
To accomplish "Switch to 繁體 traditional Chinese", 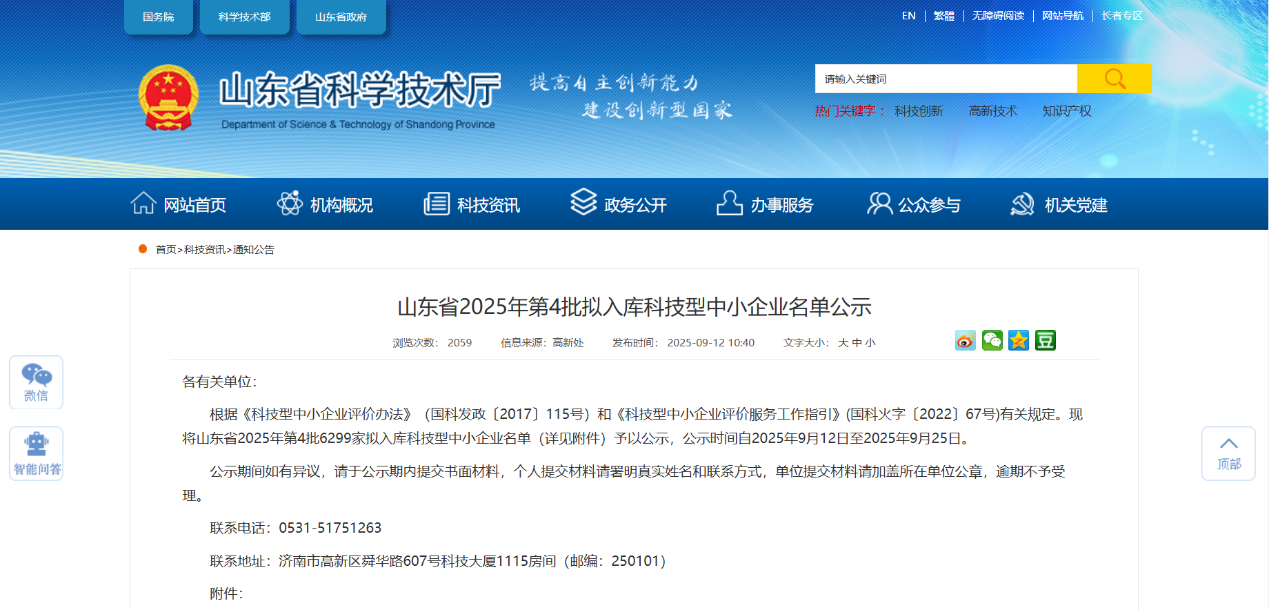I will pos(943,16).
